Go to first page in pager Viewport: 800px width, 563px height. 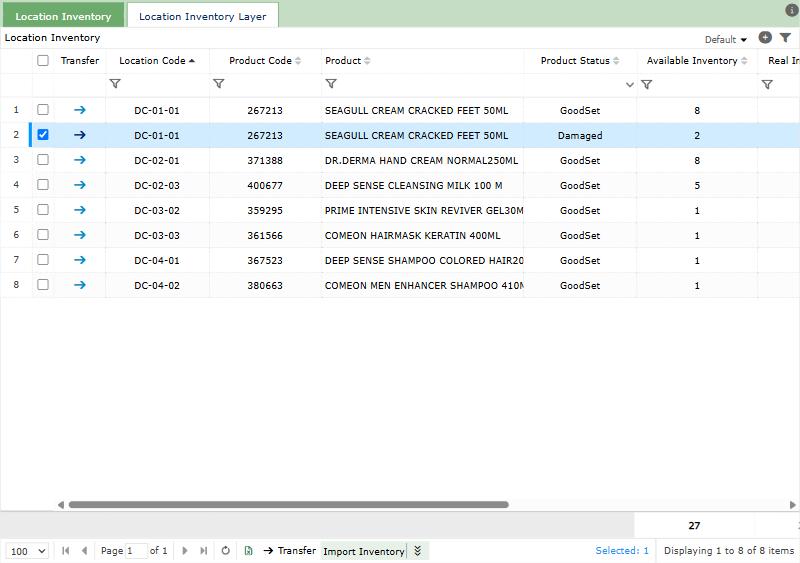[x=65, y=551]
